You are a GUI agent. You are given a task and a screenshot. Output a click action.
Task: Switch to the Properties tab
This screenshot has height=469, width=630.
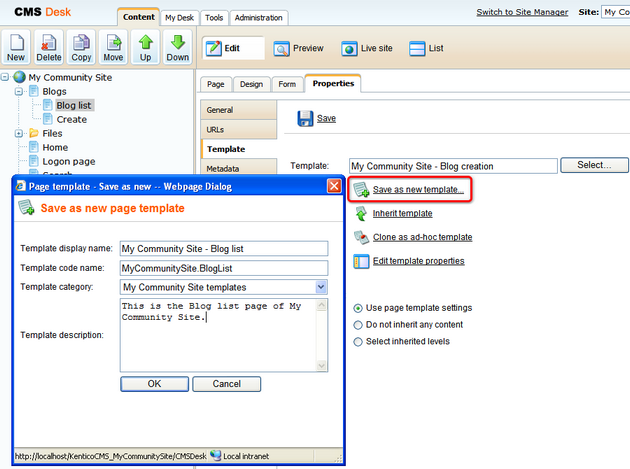(x=333, y=83)
